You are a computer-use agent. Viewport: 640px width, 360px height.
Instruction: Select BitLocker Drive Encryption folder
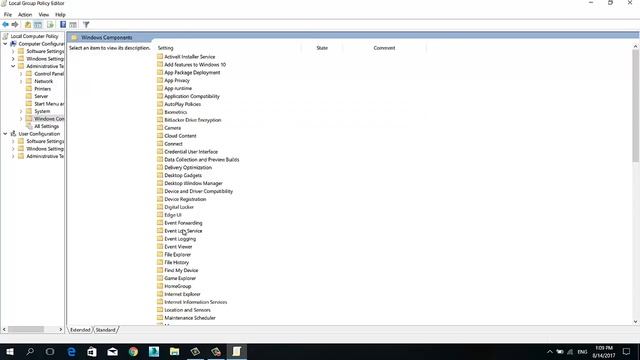point(193,120)
